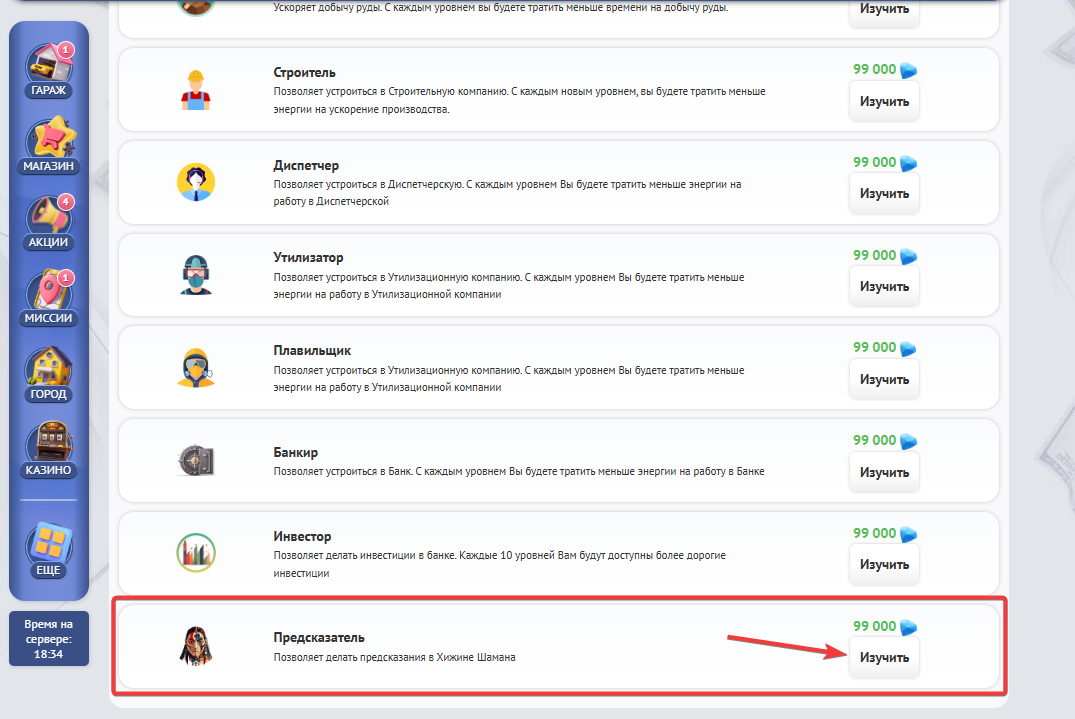
Task: Click the Инвестор chart icon
Action: (x=196, y=552)
